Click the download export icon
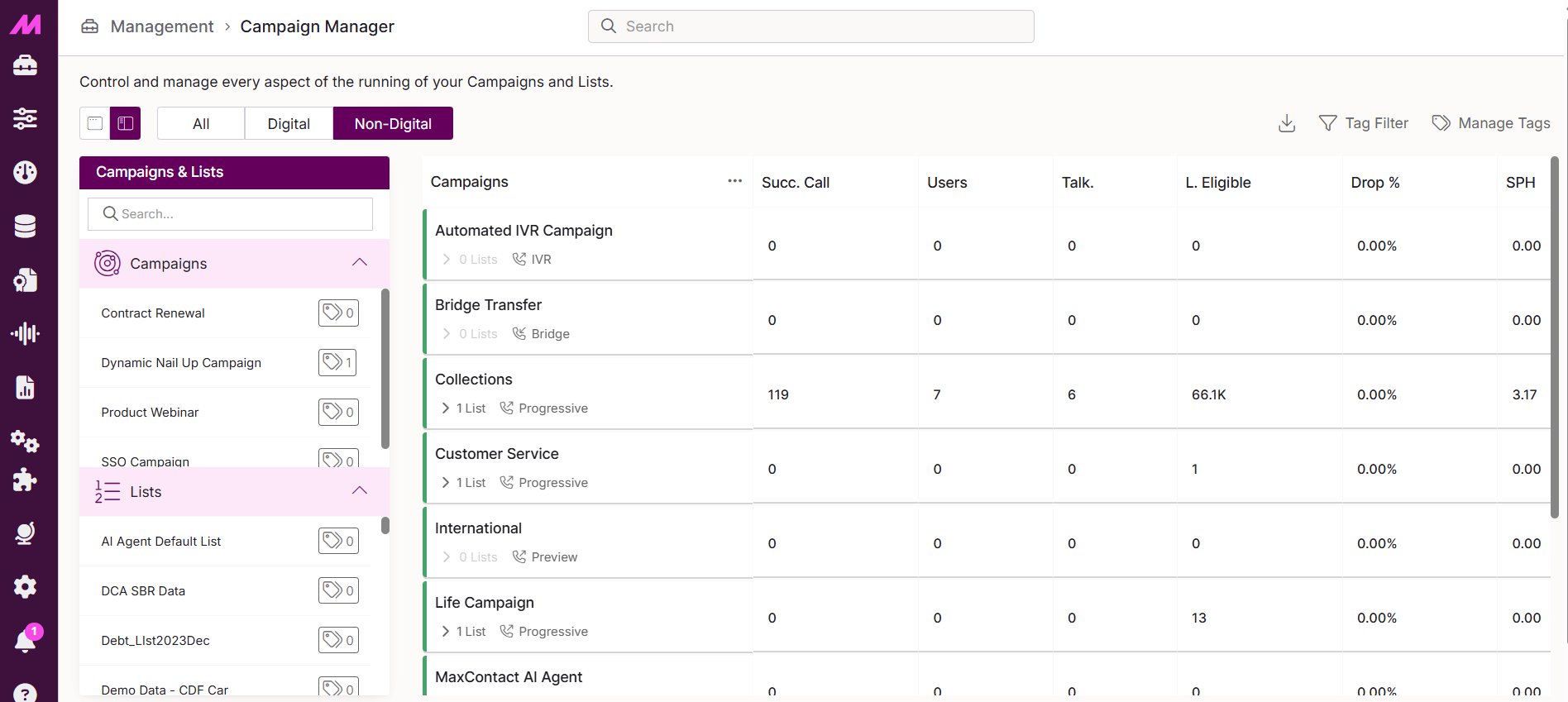This screenshot has width=1568, height=702. (x=1286, y=123)
